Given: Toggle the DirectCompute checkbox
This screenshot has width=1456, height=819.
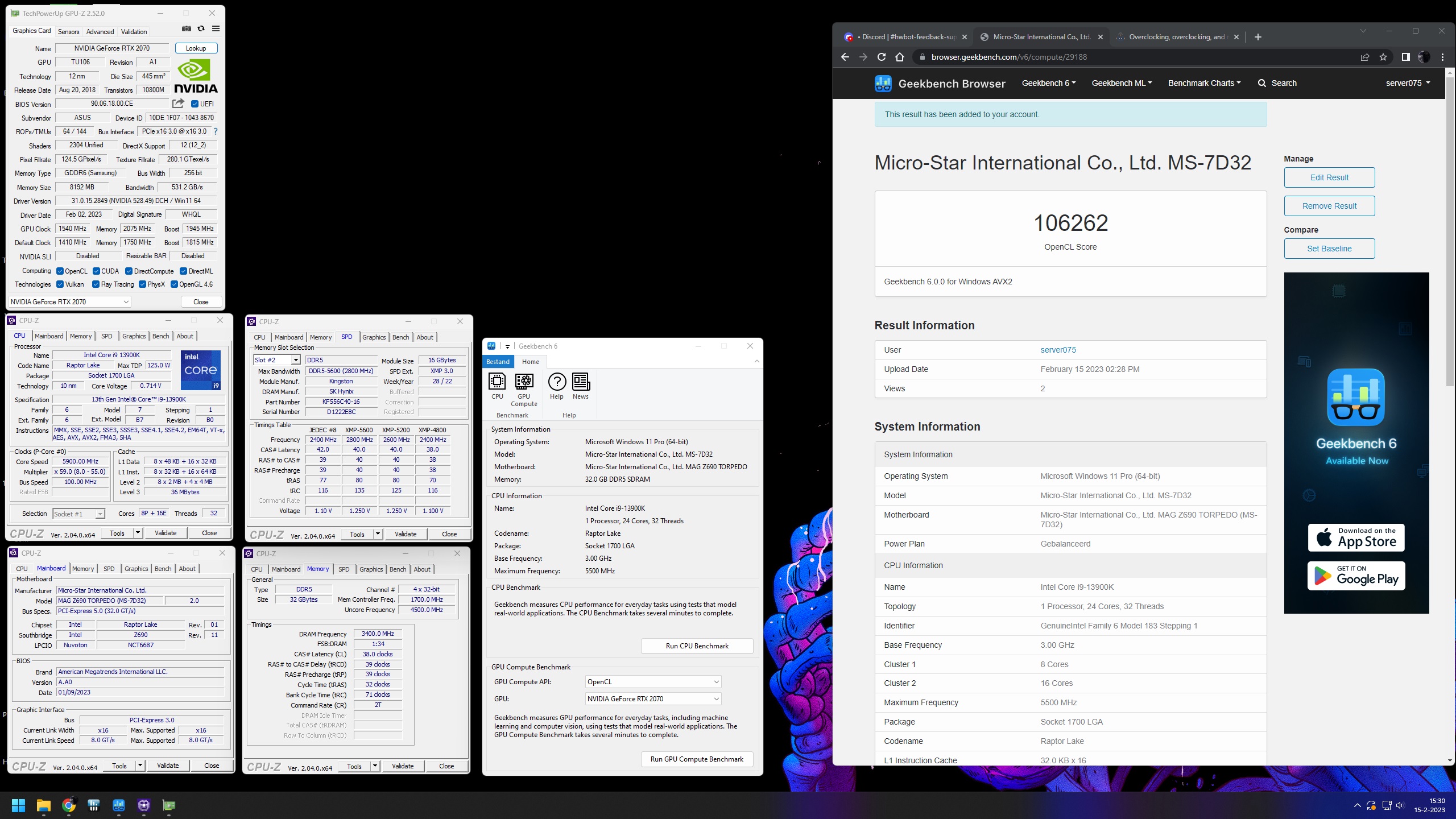Looking at the screenshot, I should pyautogui.click(x=129, y=271).
